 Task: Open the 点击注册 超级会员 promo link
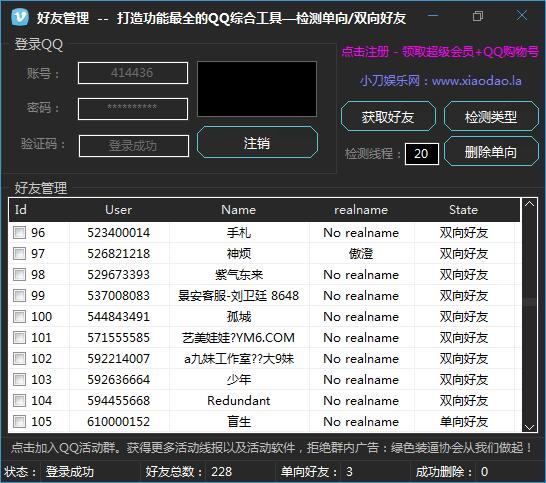tap(440, 52)
